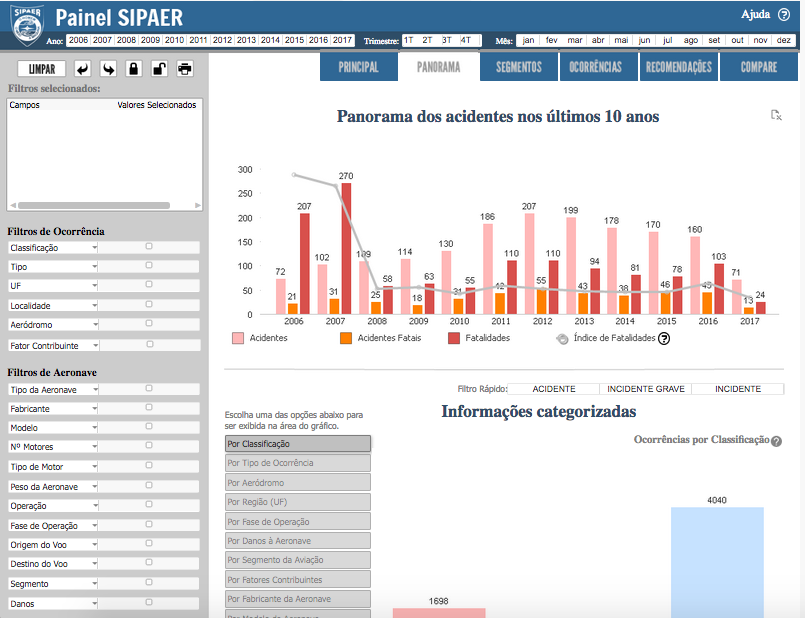The height and width of the screenshot is (618, 805).
Task: Open help icon next to Índice de Fatalidades
Action: click(x=663, y=339)
